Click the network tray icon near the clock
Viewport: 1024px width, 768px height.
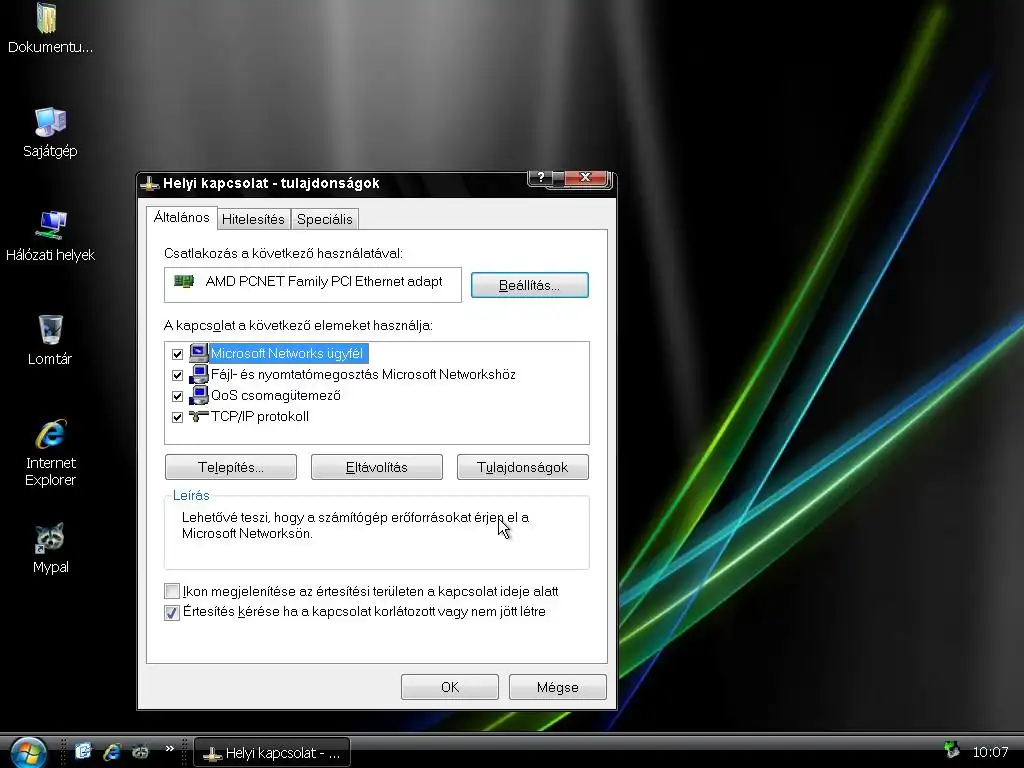click(x=952, y=750)
